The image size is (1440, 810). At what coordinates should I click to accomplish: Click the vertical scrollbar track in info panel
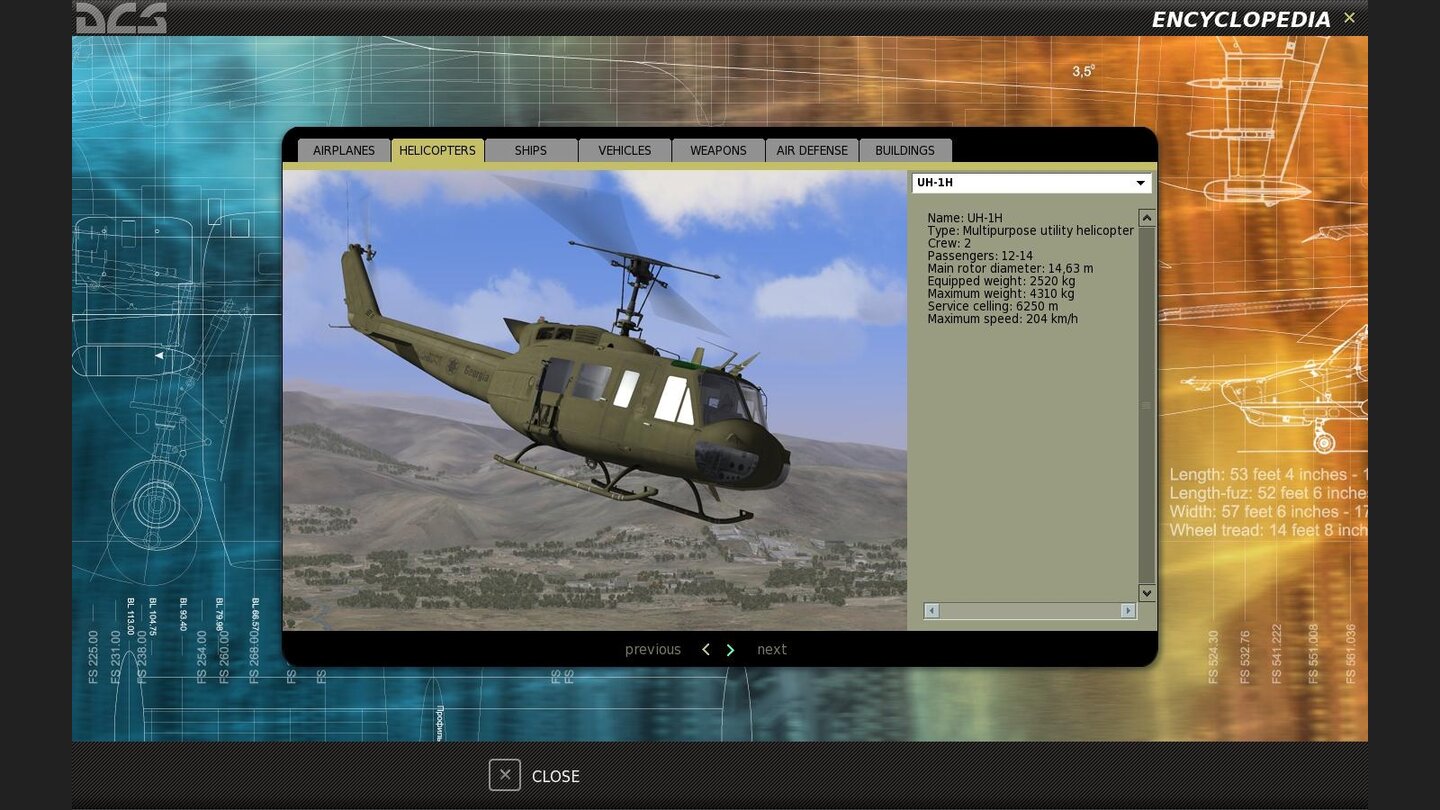(x=1147, y=405)
